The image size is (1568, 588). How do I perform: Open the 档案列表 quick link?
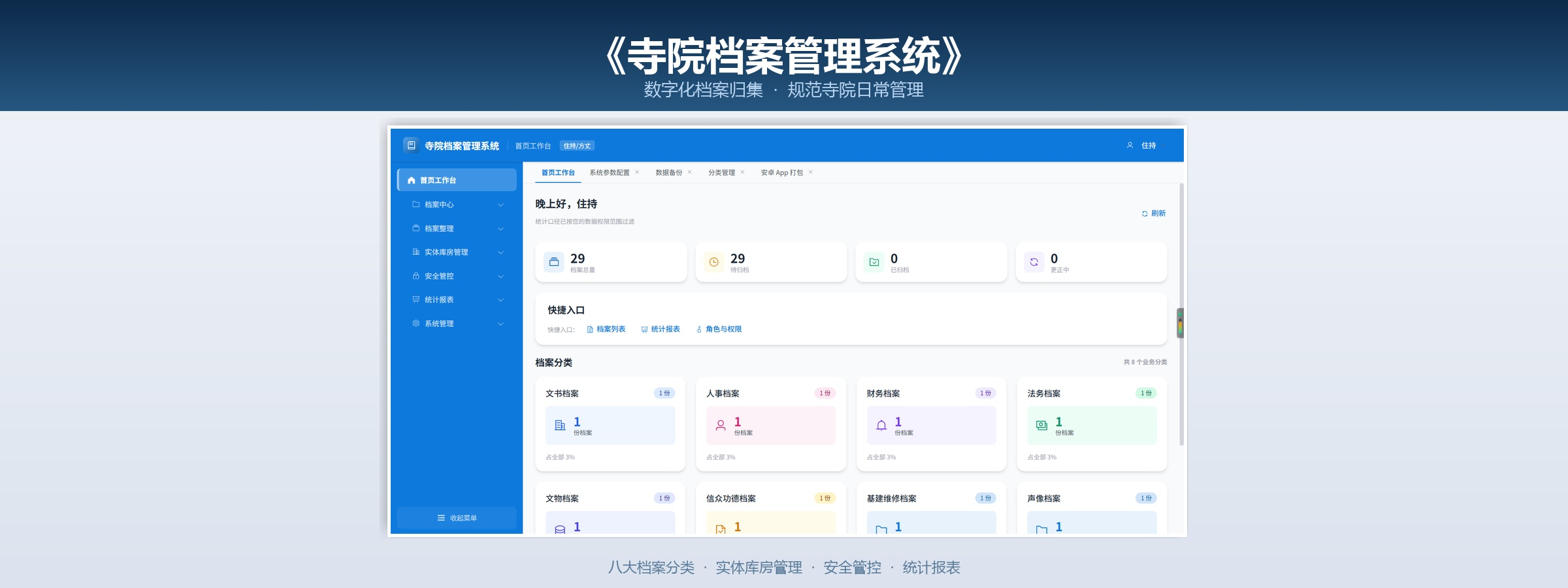point(606,329)
